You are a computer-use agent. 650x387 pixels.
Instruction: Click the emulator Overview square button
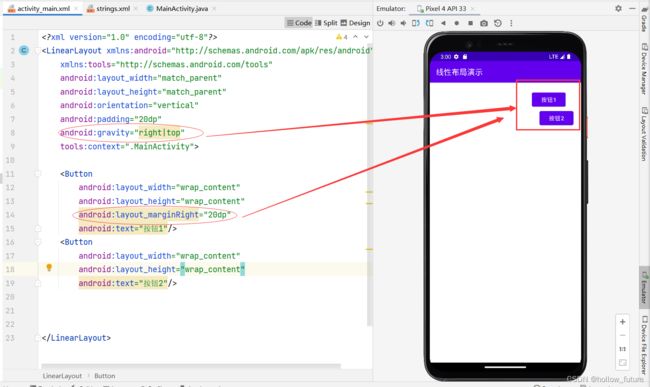(470, 23)
